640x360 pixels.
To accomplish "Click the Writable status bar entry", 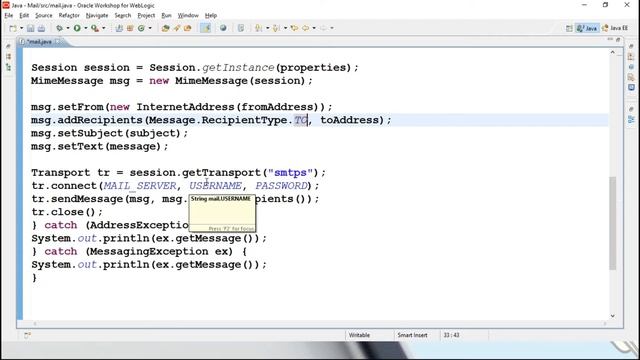I will coord(359,335).
